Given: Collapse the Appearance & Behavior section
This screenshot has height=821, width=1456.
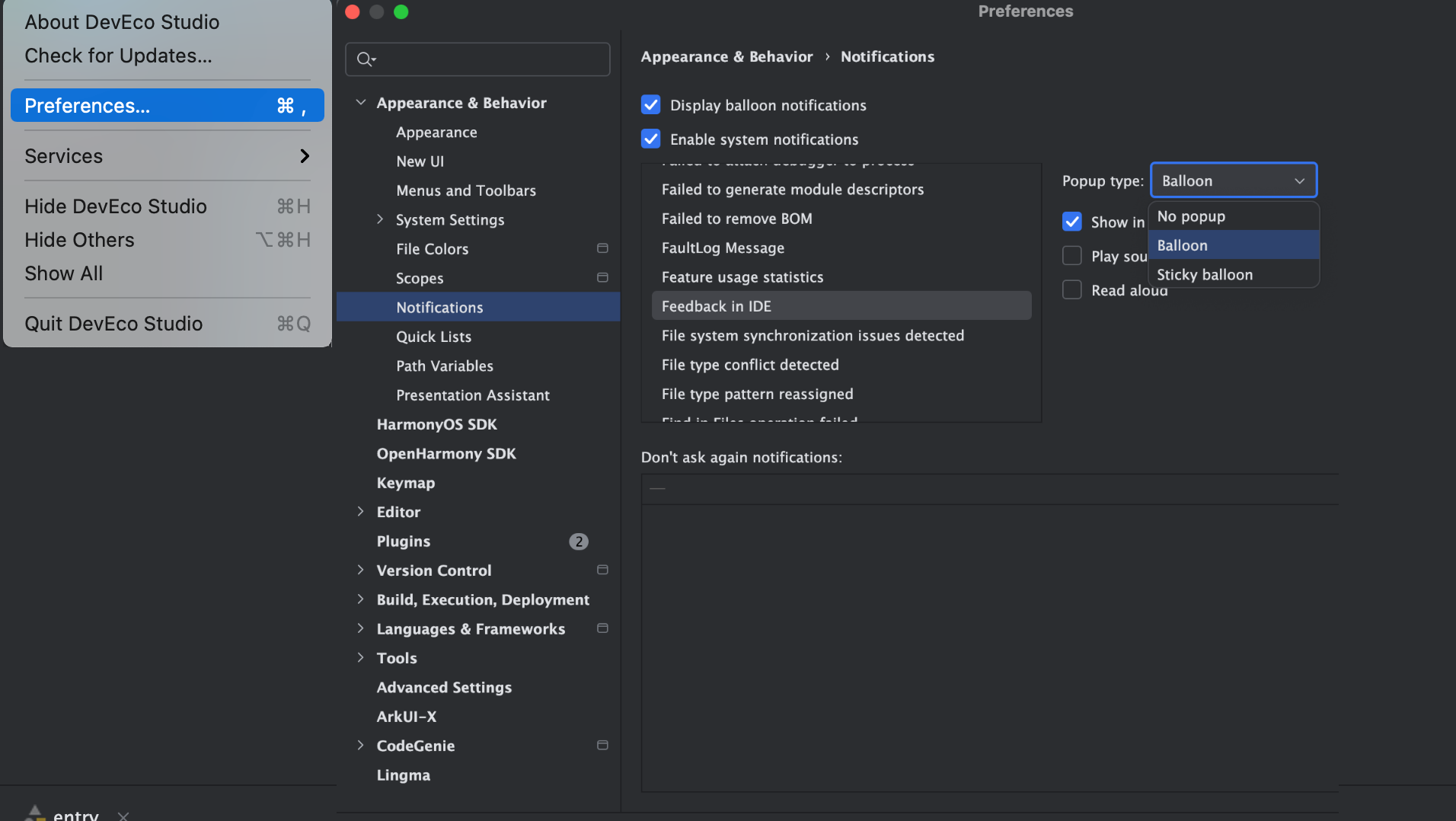Looking at the screenshot, I should 361,102.
